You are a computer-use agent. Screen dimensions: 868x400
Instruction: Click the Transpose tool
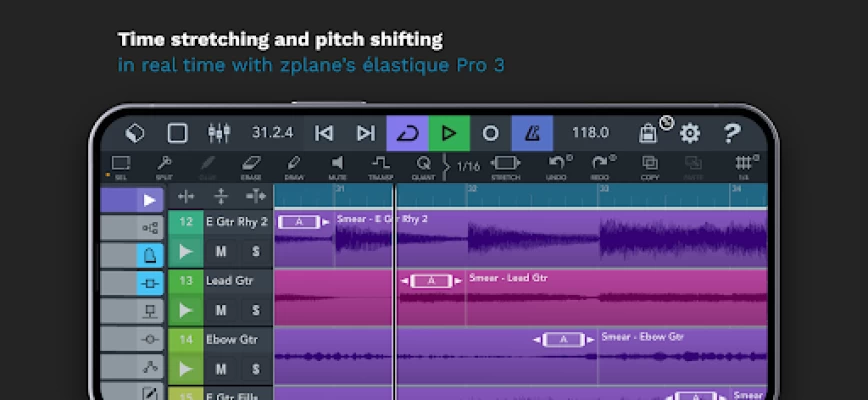coord(380,165)
